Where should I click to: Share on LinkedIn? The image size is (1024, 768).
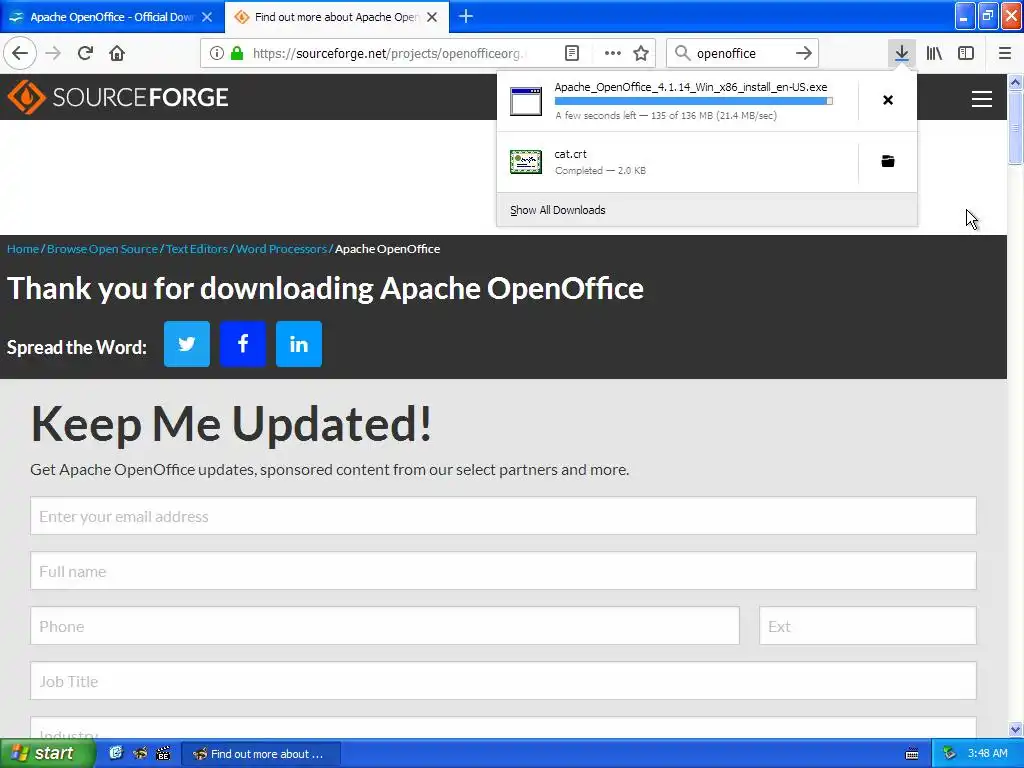tap(299, 344)
